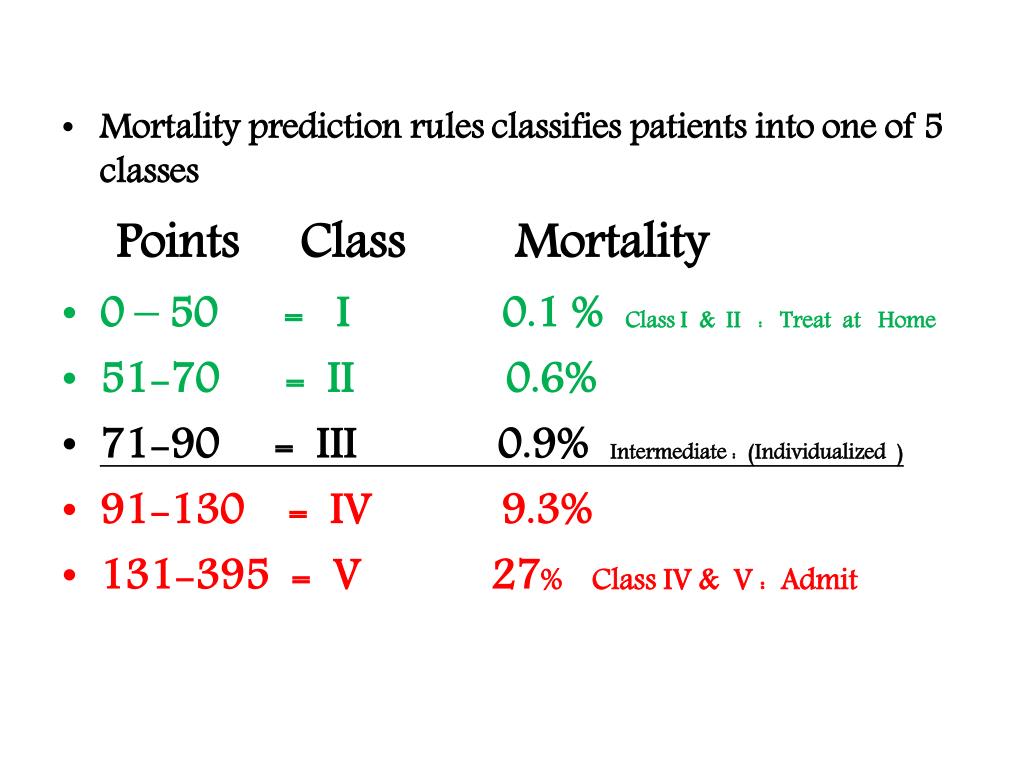Select the '51-70' points range
Viewport: 1024px width, 768px height.
coord(160,379)
